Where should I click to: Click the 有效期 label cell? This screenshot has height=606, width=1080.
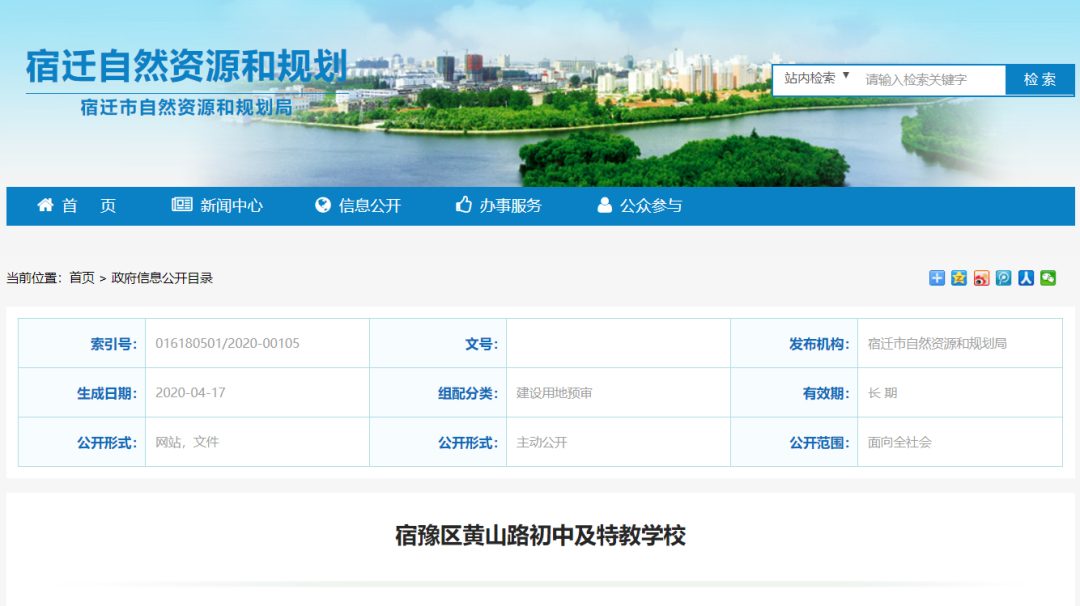[794, 393]
